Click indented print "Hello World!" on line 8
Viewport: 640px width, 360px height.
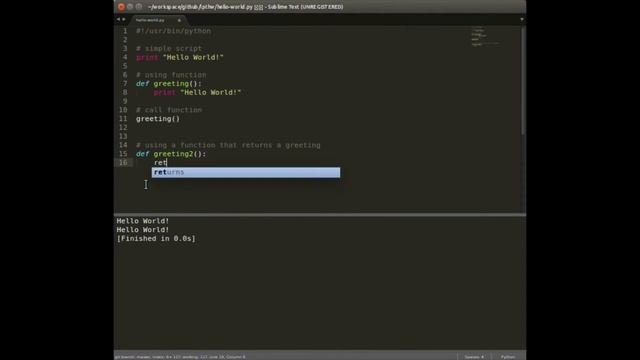click(198, 93)
